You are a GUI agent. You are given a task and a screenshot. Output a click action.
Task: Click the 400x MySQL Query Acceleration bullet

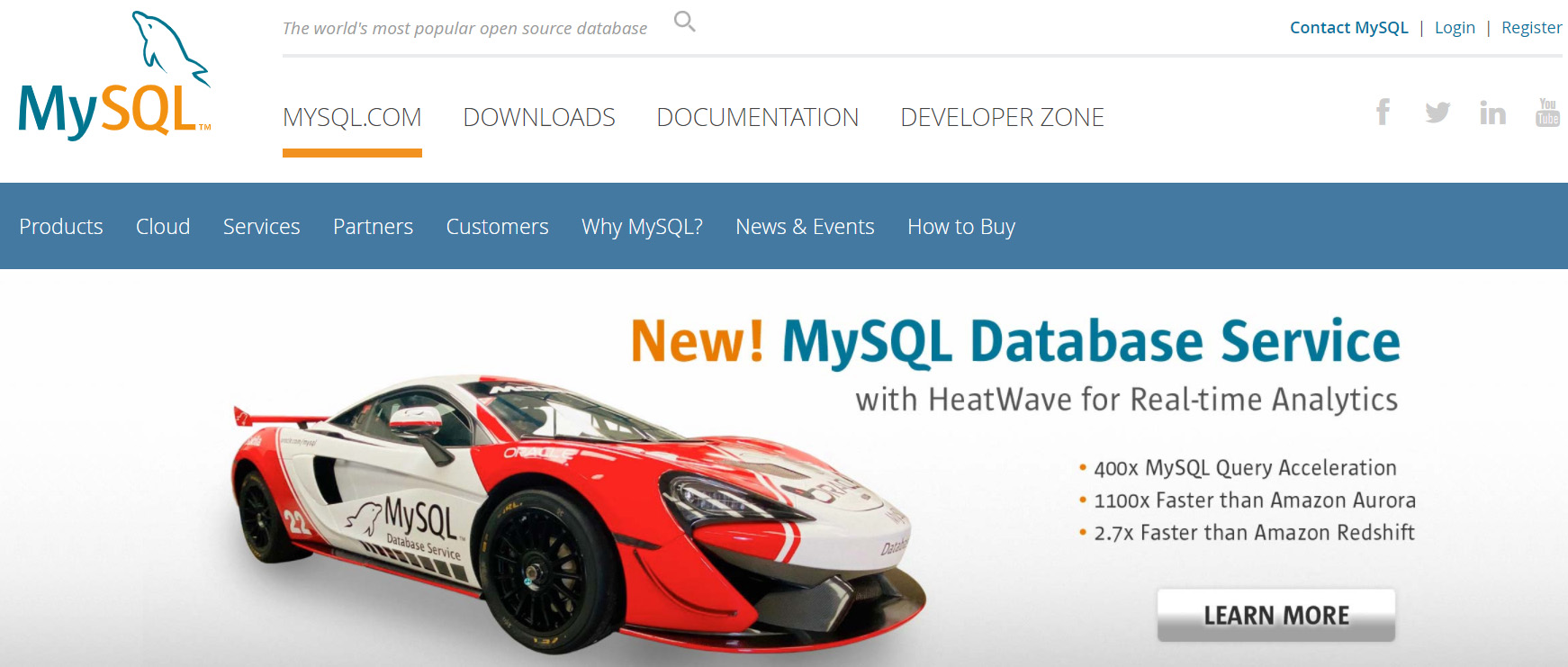(1239, 468)
